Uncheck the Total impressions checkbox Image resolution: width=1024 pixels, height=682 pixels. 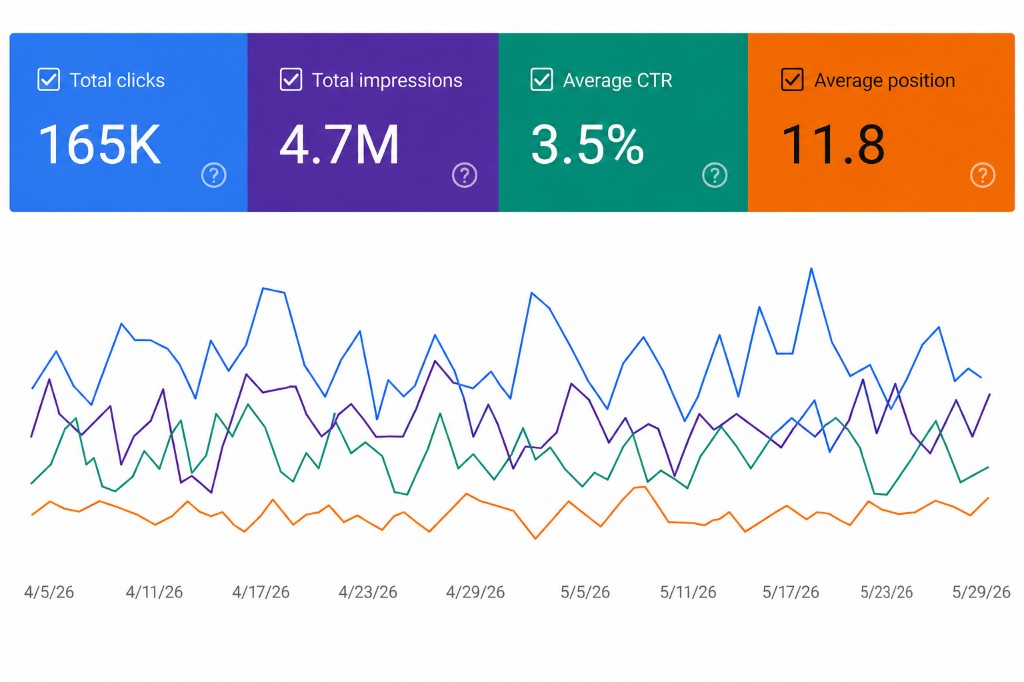(291, 80)
